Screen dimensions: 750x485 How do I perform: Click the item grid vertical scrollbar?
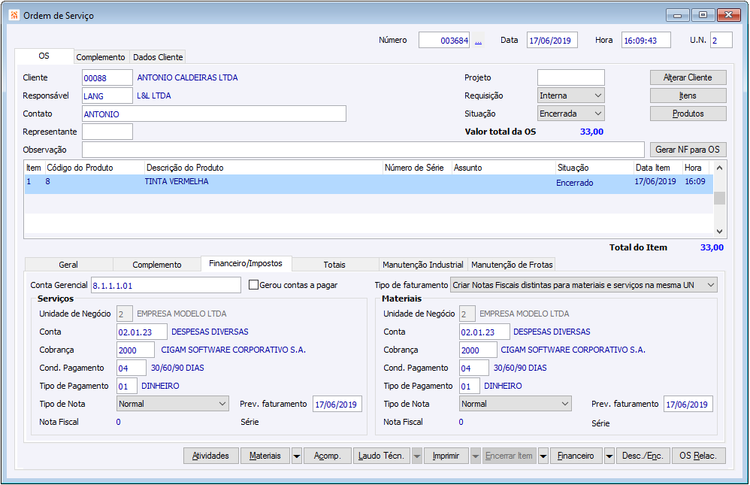[x=719, y=198]
